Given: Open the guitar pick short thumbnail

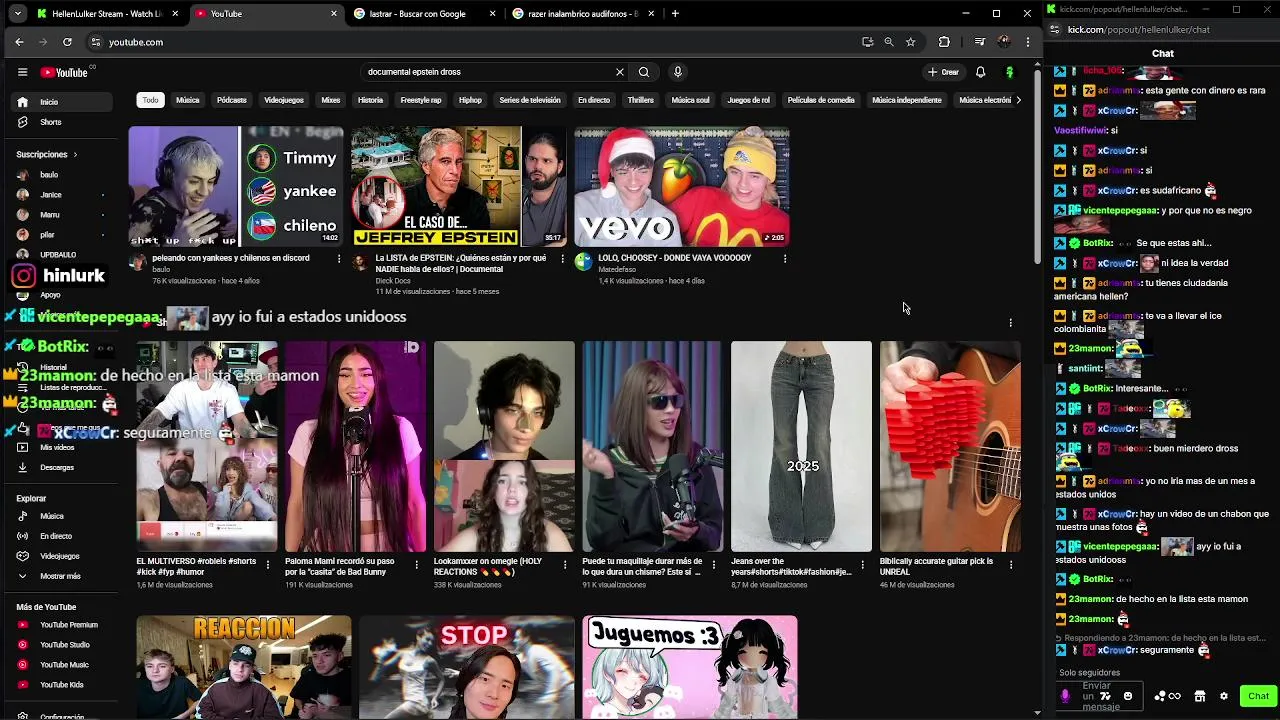Looking at the screenshot, I should [x=950, y=446].
